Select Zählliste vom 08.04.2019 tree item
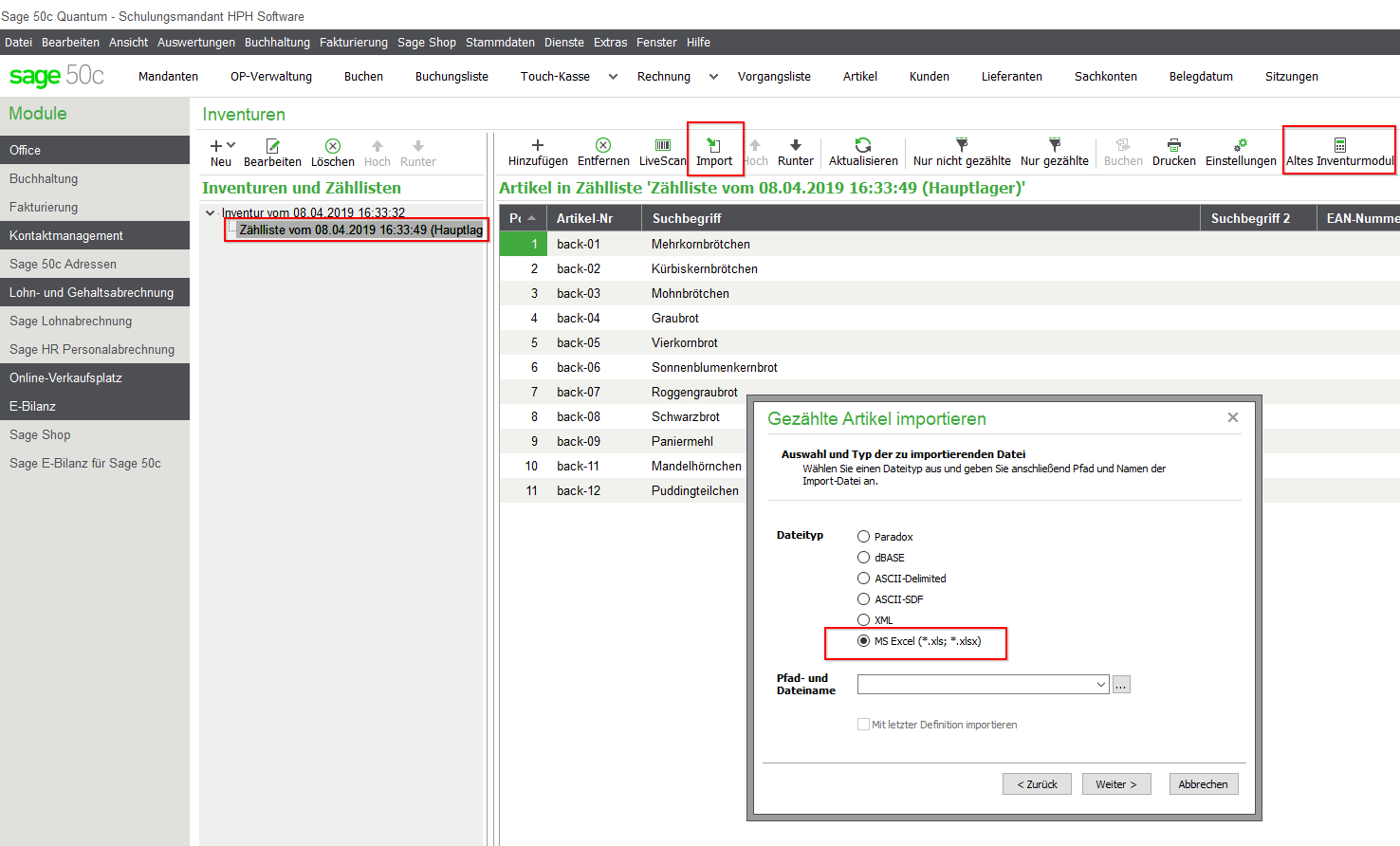The width and height of the screenshot is (1400, 846). point(360,230)
